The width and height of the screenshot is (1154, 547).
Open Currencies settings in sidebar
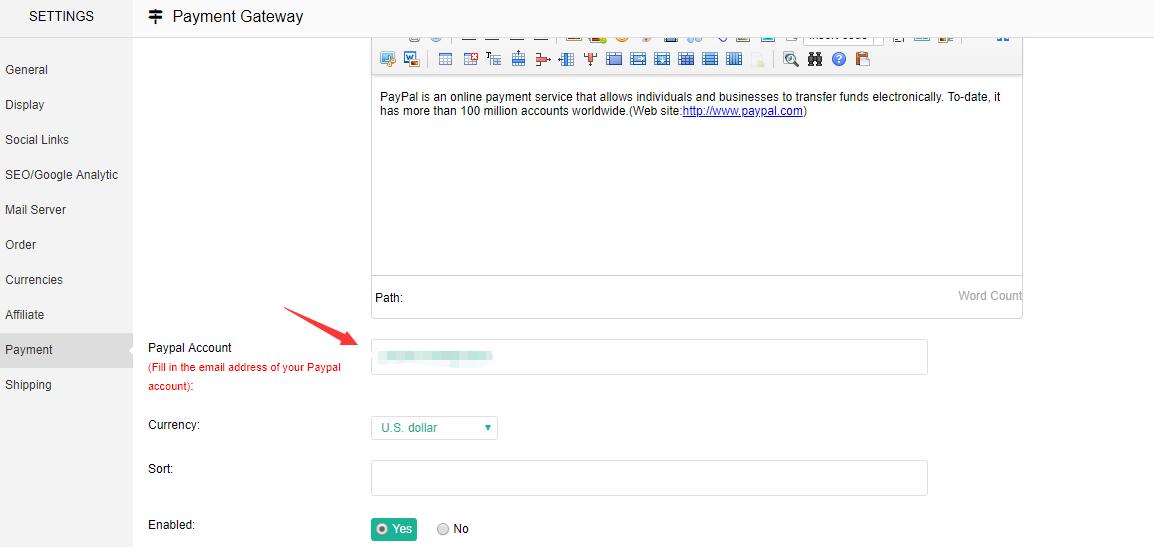click(34, 280)
